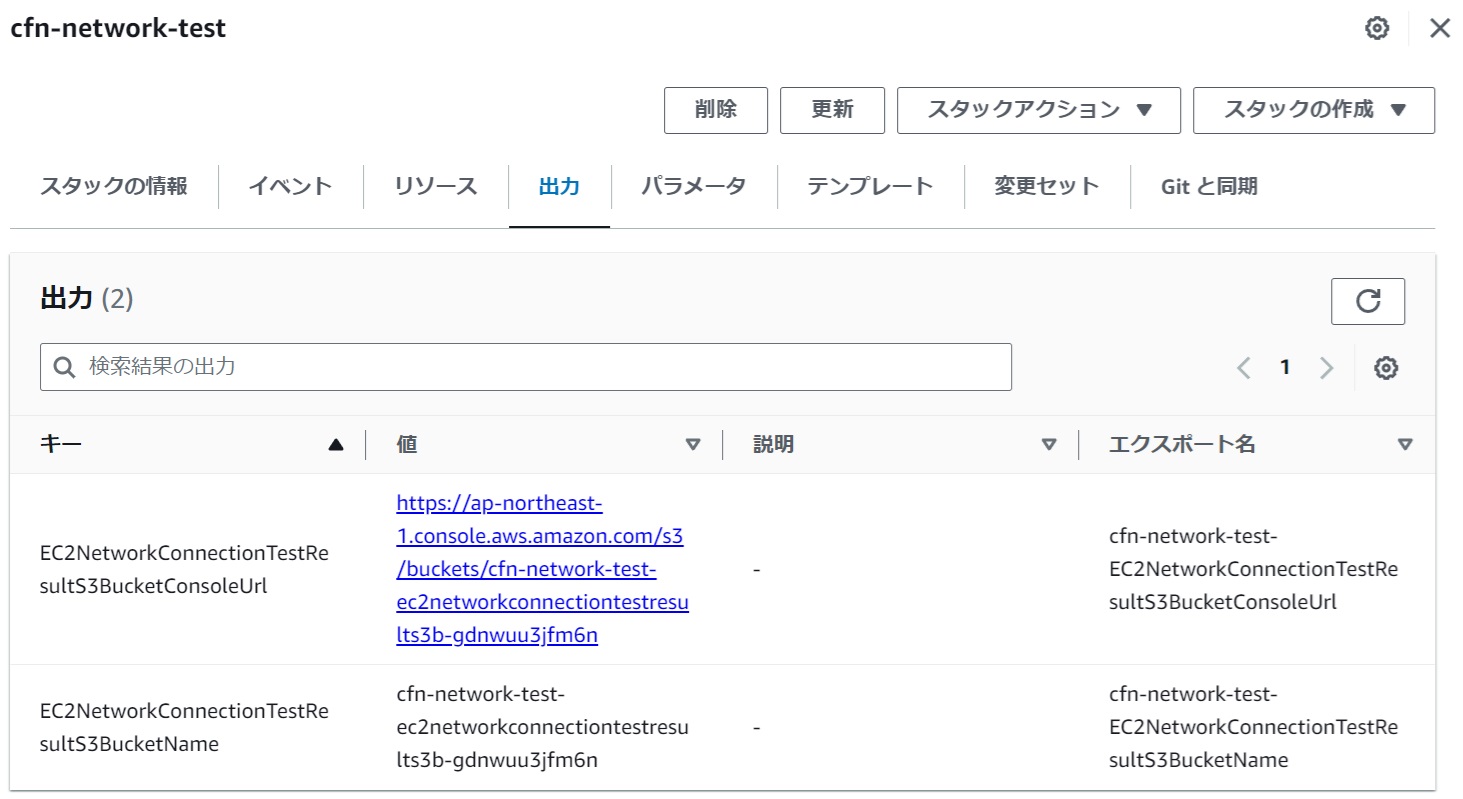The image size is (1463, 799).
Task: Click the magnifier icon in the search field
Action: 63,367
